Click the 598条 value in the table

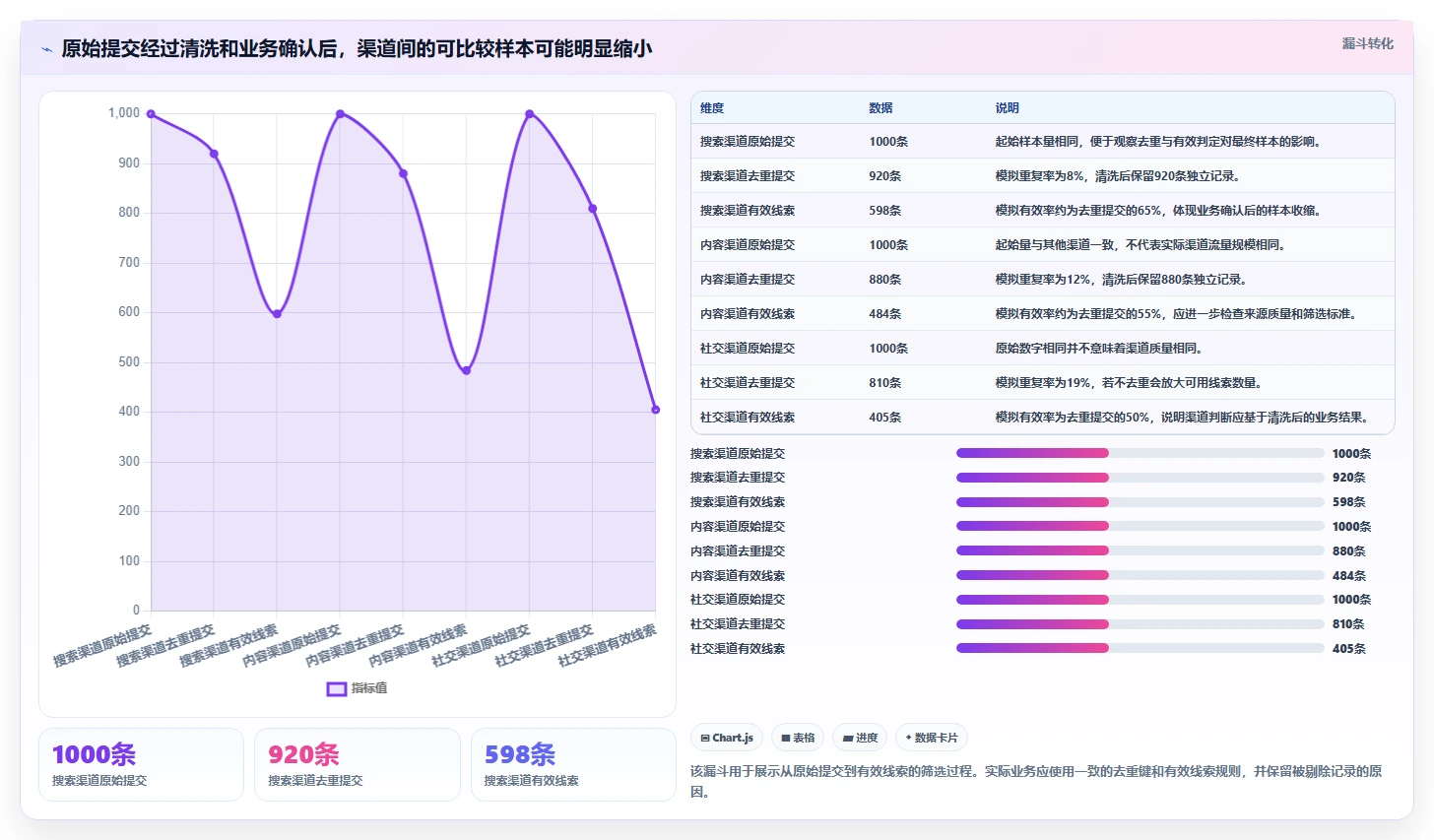coord(884,211)
